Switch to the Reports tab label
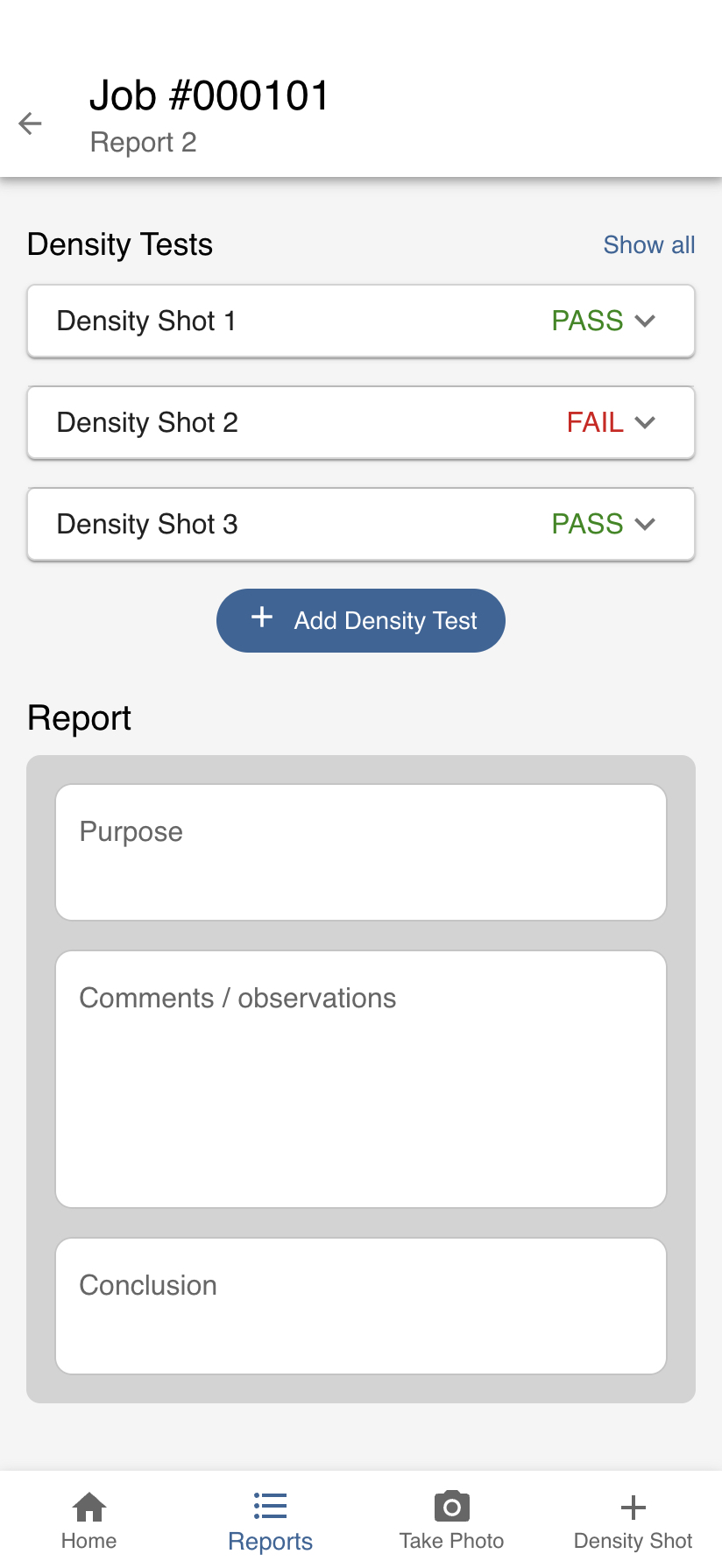 (x=270, y=1542)
